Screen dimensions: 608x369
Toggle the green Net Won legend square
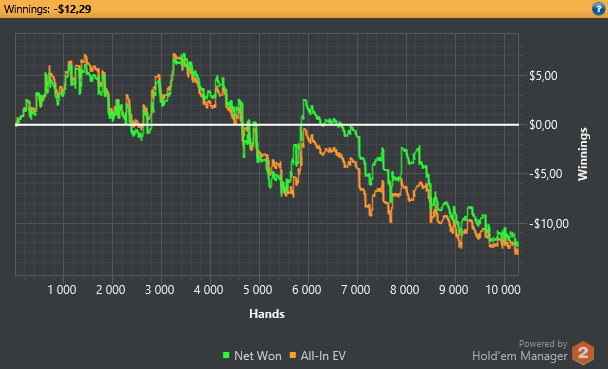(226, 355)
